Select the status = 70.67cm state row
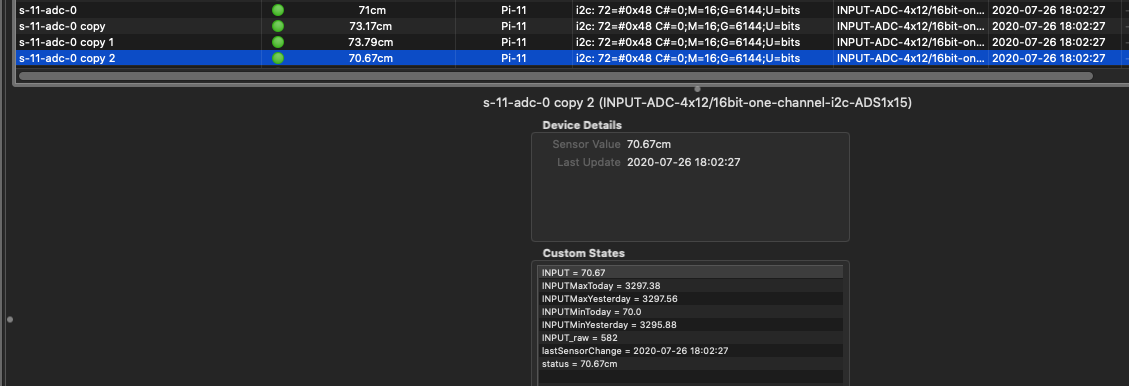 pos(690,364)
